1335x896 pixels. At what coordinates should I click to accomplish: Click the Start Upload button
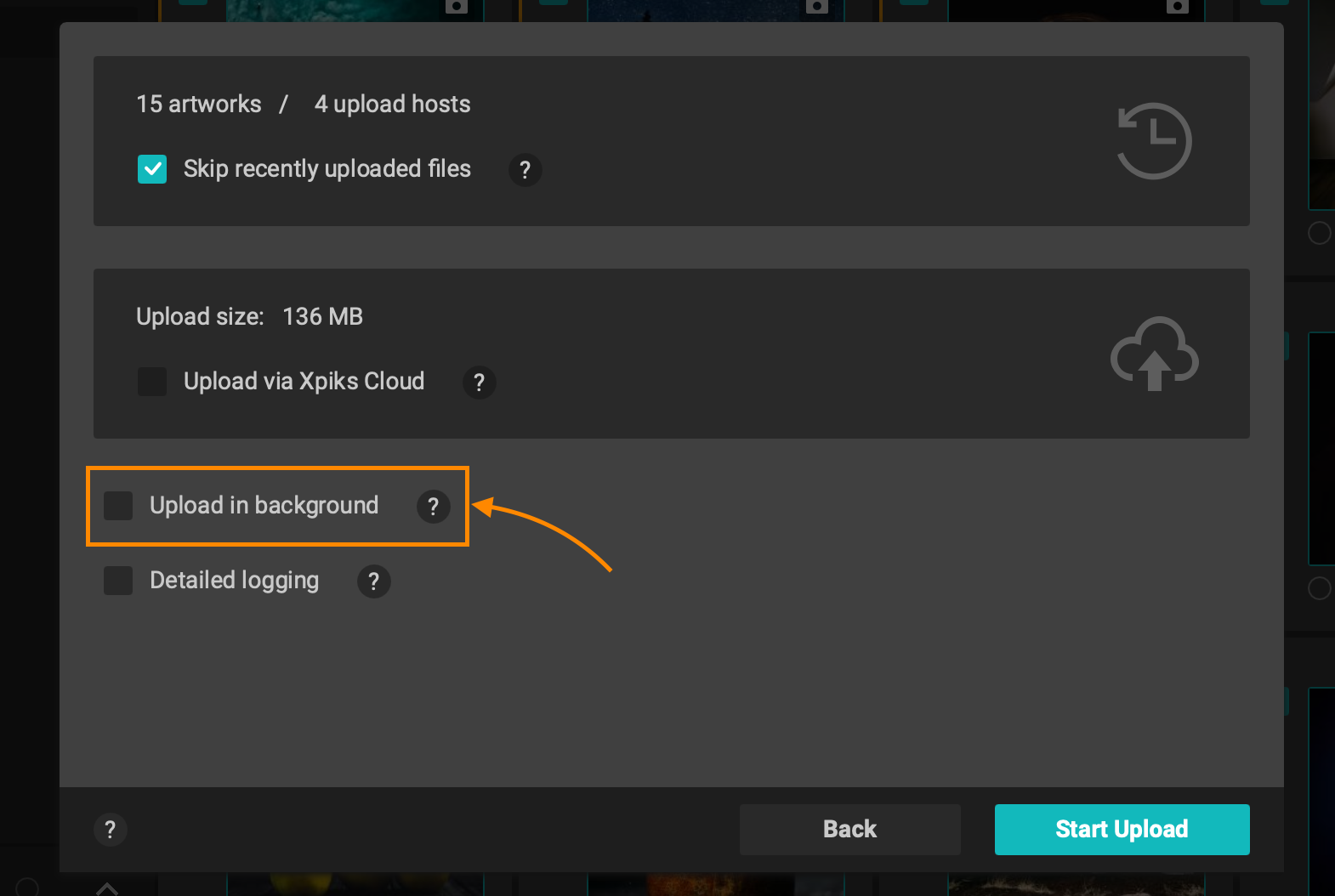[x=1122, y=830]
